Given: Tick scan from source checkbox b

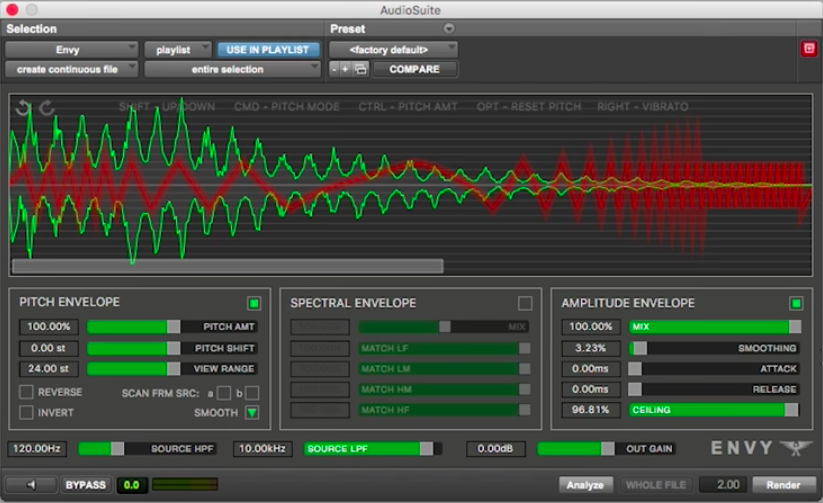Looking at the screenshot, I should click(252, 393).
